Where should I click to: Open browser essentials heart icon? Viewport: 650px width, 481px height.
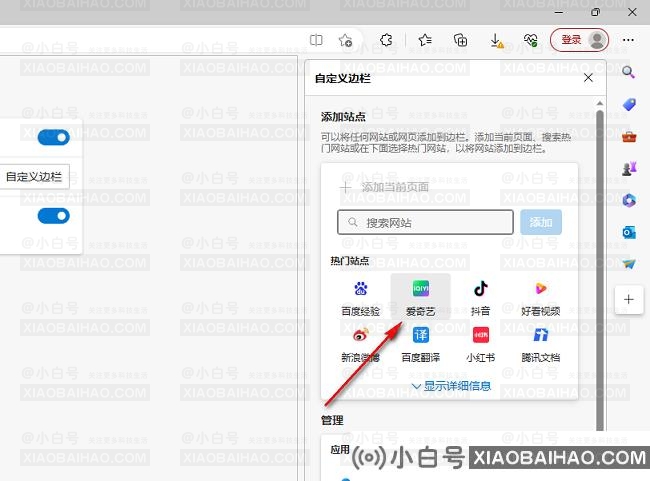pyautogui.click(x=531, y=40)
